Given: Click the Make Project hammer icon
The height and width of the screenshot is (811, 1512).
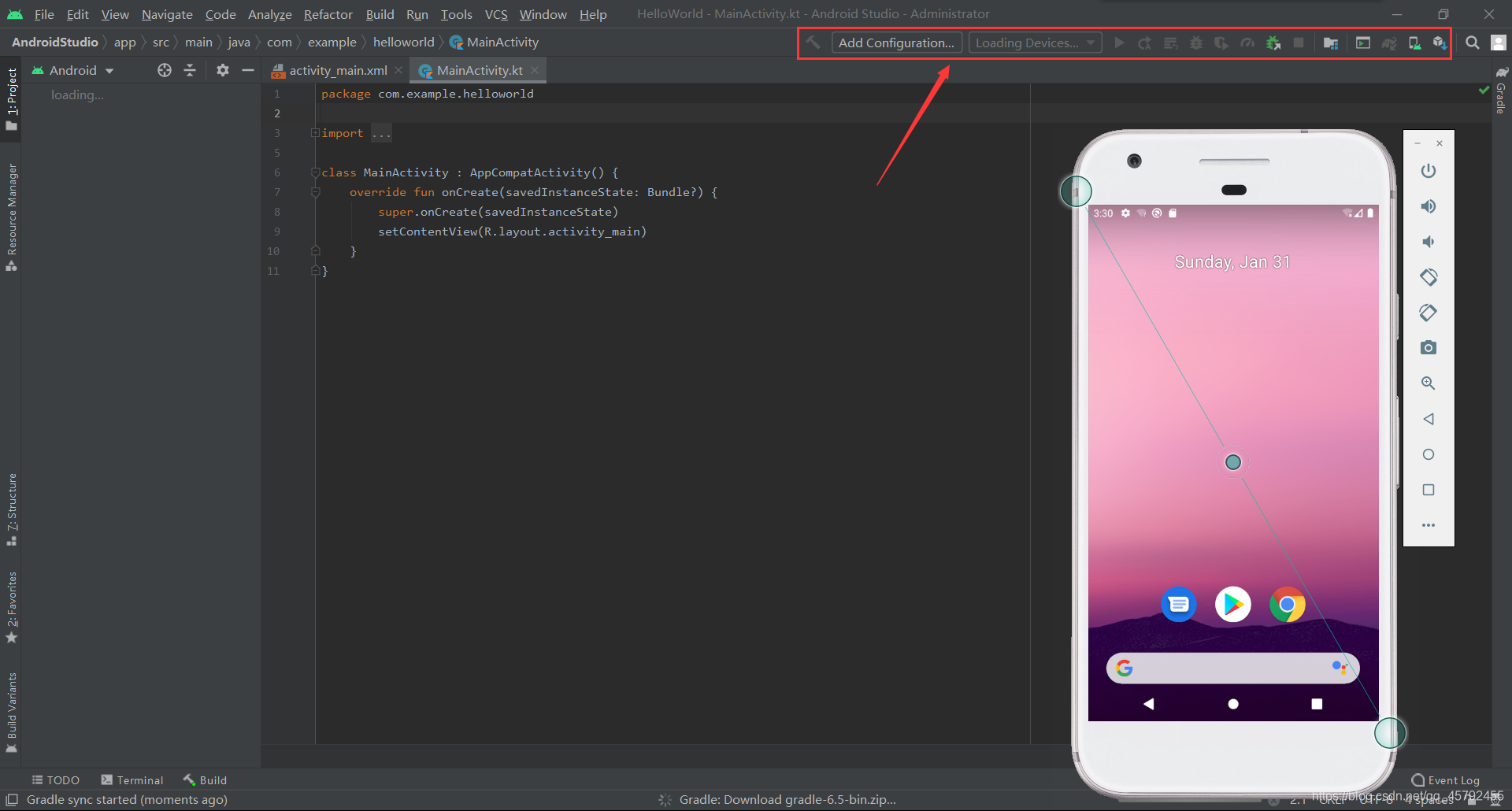Looking at the screenshot, I should (x=813, y=43).
